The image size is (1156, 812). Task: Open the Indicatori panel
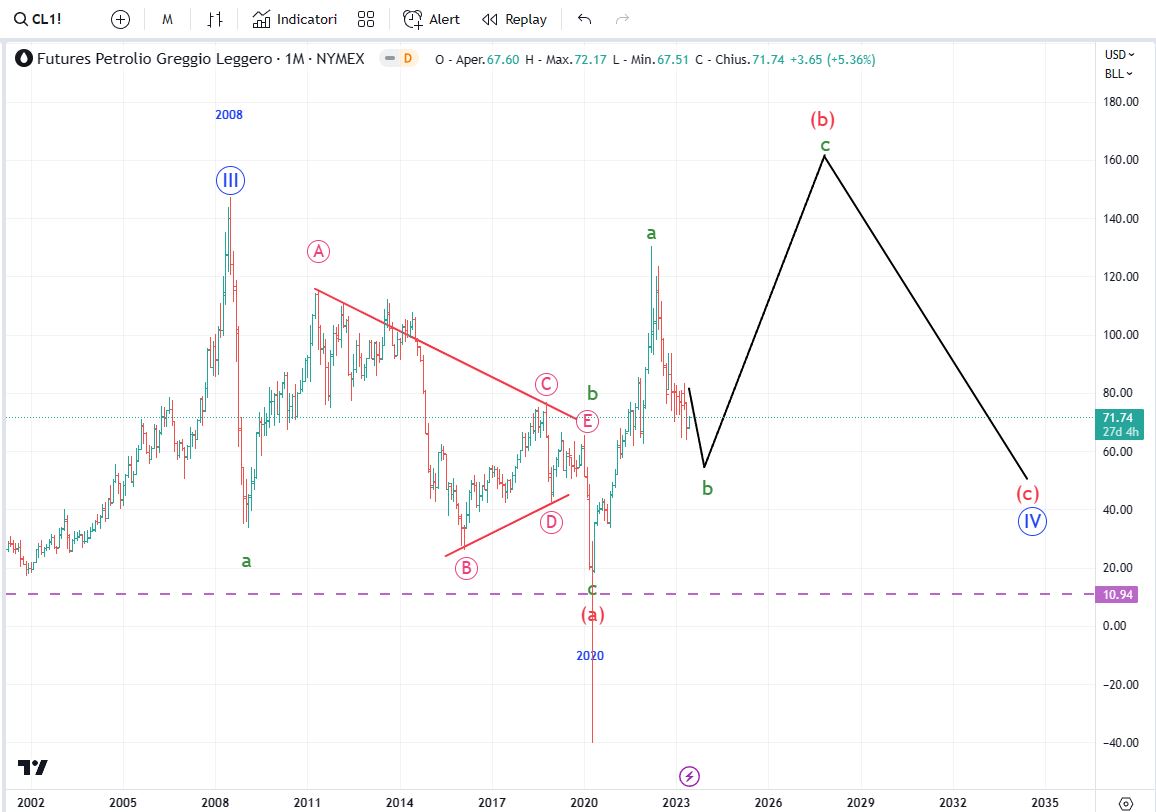click(295, 19)
